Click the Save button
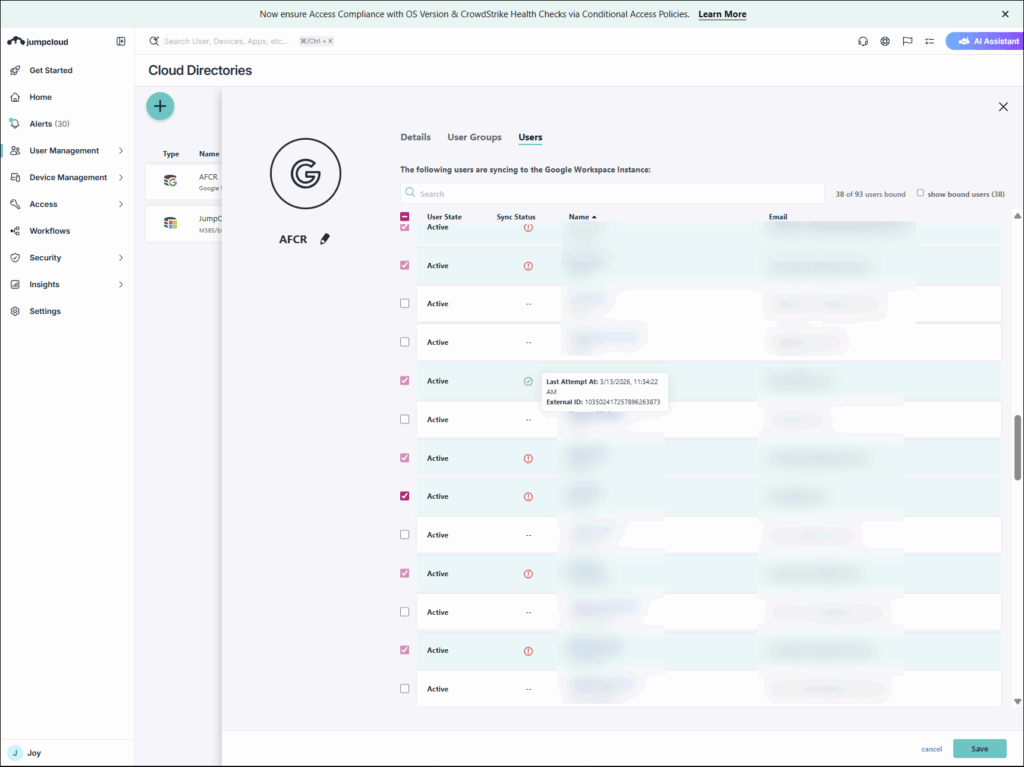The height and width of the screenshot is (767, 1024). click(x=979, y=749)
